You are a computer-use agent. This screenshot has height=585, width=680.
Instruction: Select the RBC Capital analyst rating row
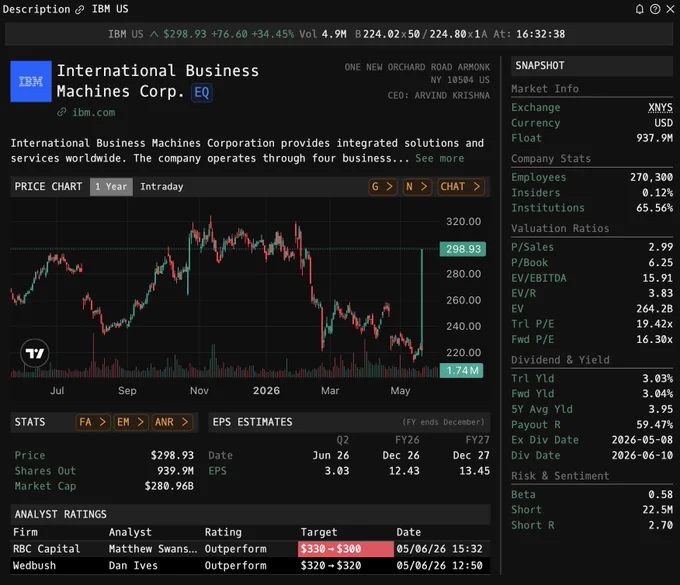(x=250, y=549)
